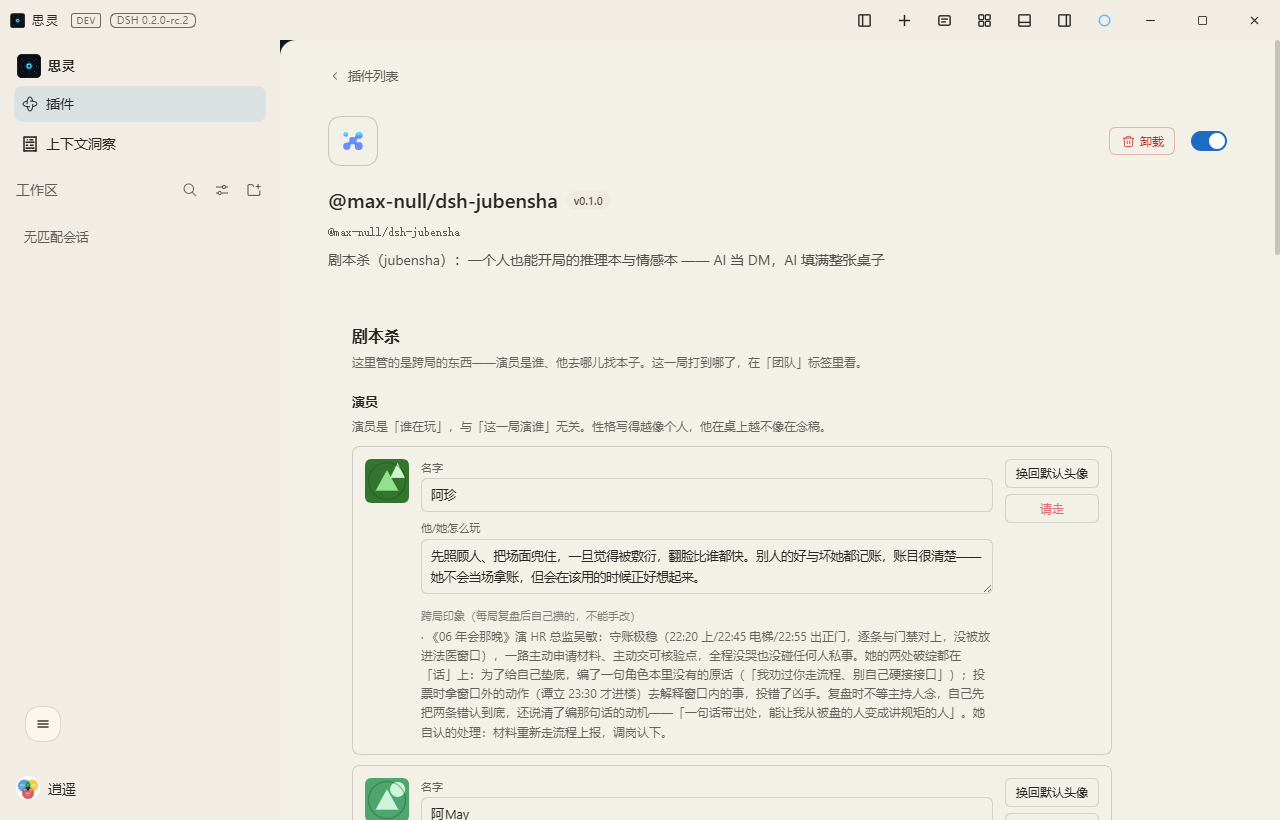Click the 无匹配会话 text
1280x820 pixels.
click(56, 237)
